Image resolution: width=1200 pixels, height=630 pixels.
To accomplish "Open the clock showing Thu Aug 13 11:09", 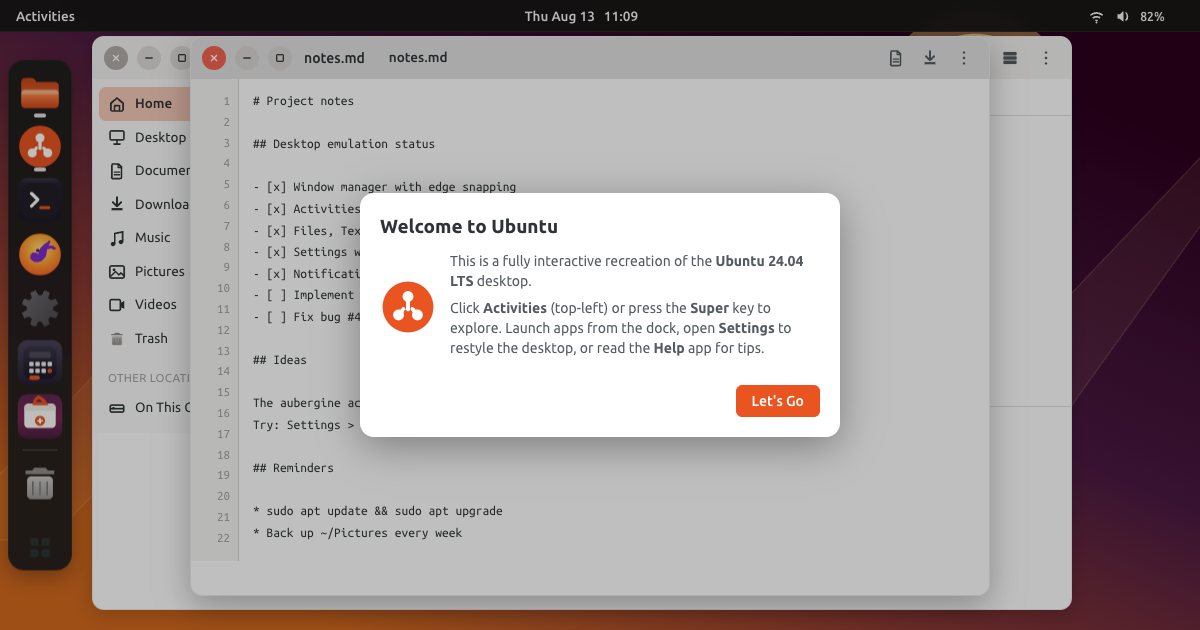I will [x=581, y=16].
